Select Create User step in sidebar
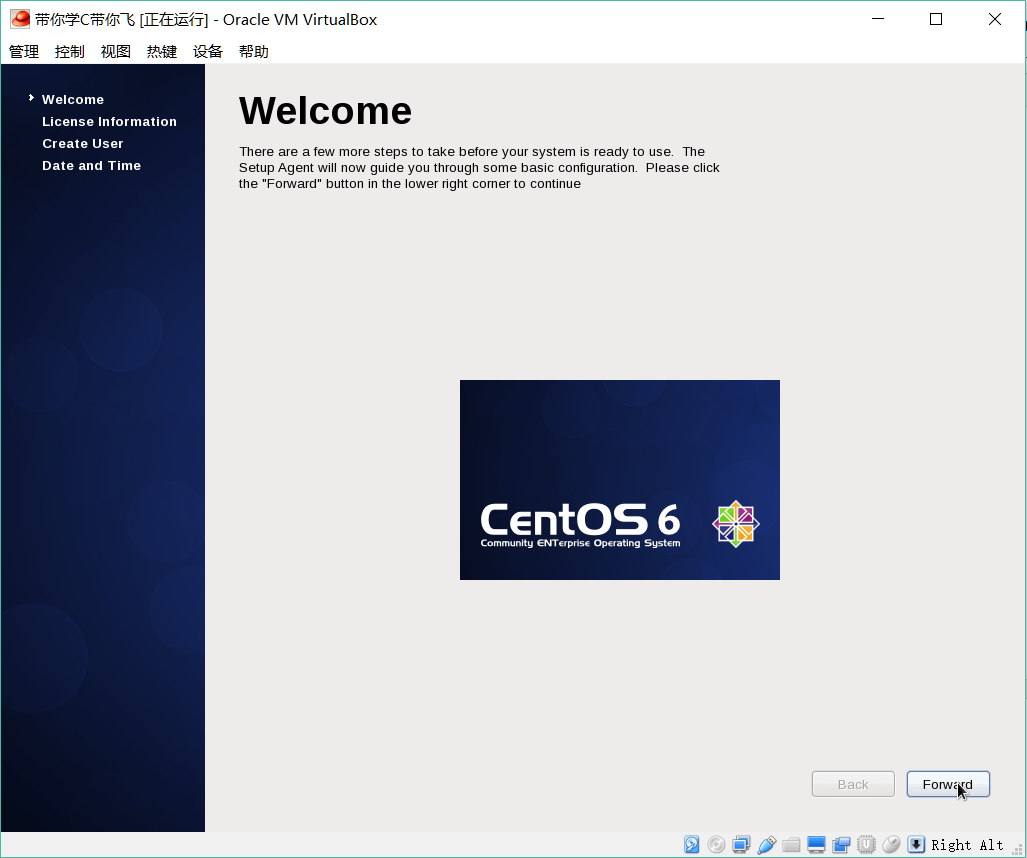The height and width of the screenshot is (858, 1027). pyautogui.click(x=83, y=144)
